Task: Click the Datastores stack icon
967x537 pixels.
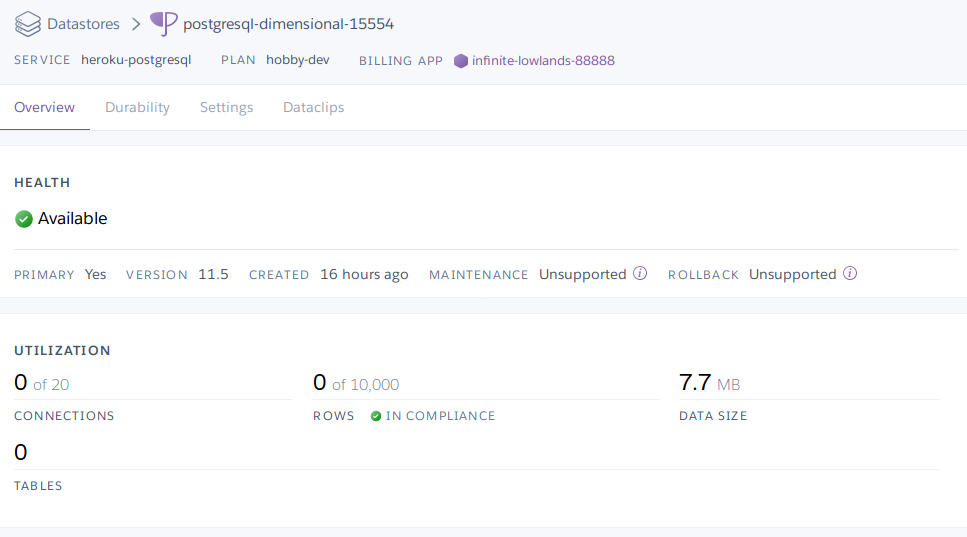Action: point(28,24)
